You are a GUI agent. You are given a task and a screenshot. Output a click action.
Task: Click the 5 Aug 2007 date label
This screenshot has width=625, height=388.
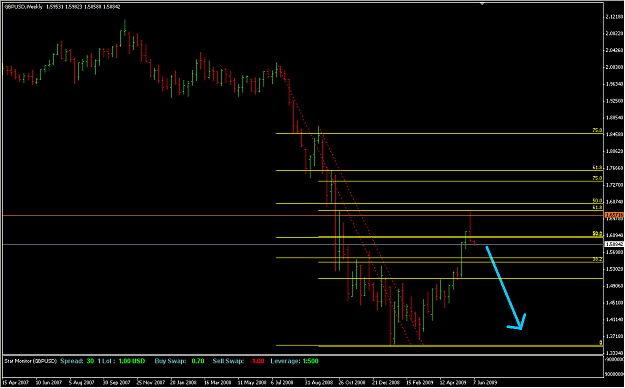click(82, 382)
